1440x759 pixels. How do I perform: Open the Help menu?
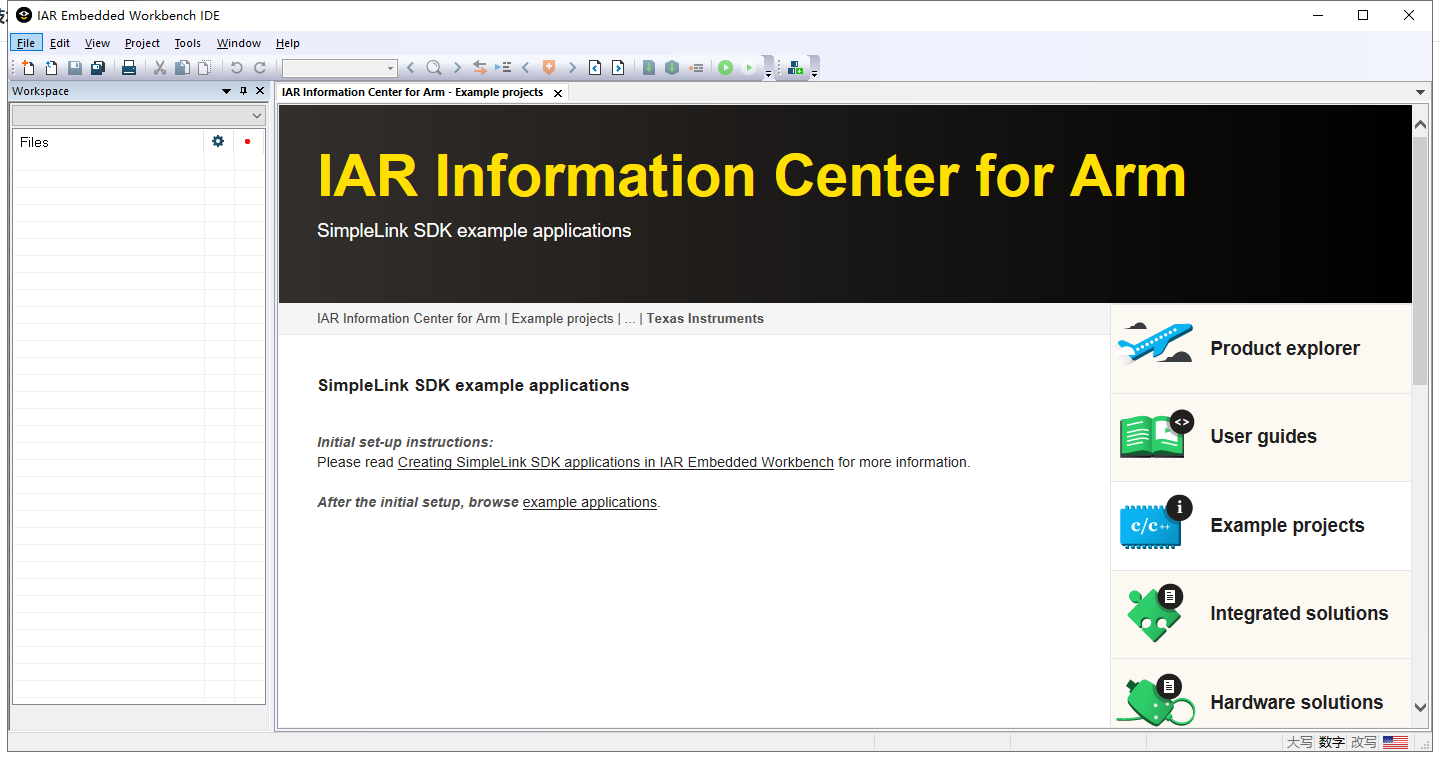[288, 43]
